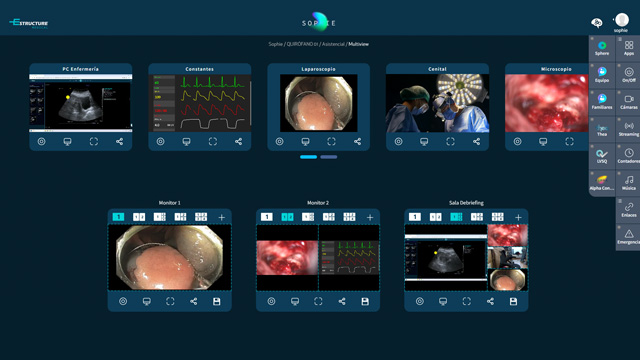The image size is (640, 360).
Task: Click the record icon under Constantes
Action: coord(160,142)
